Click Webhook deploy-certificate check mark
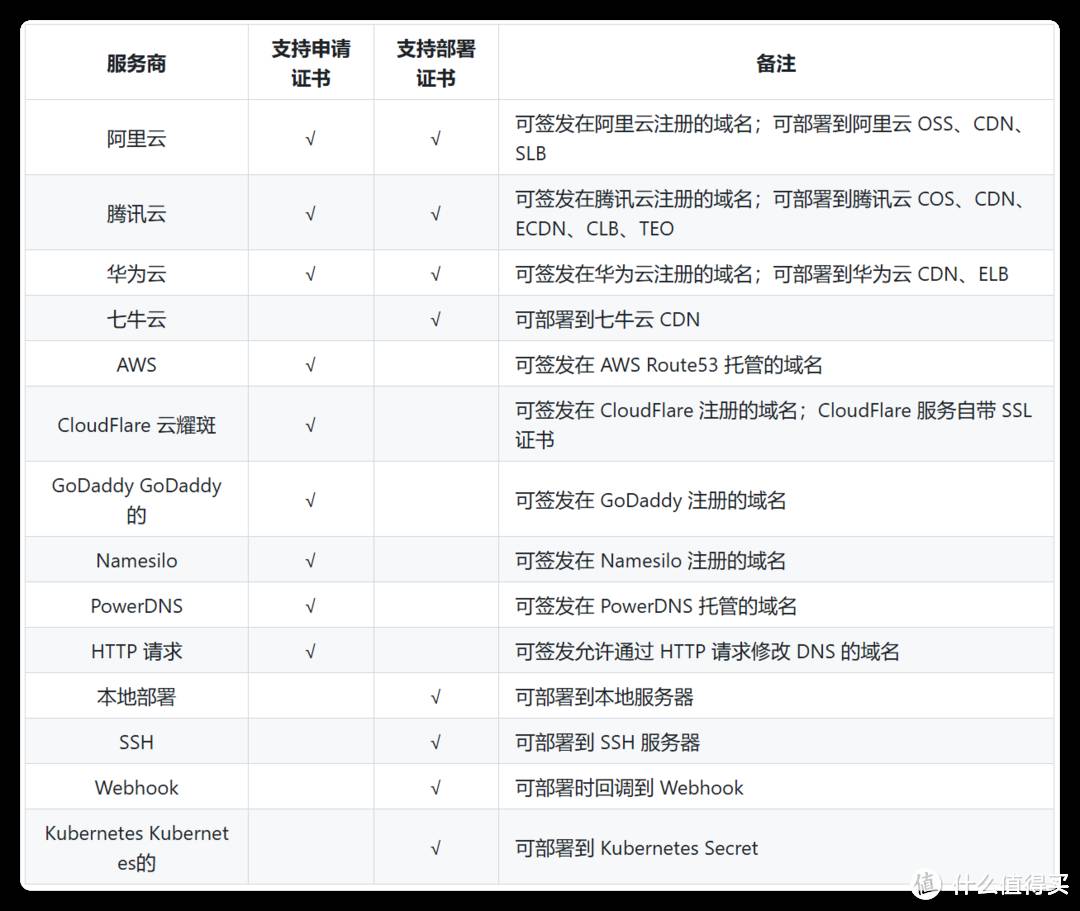The width and height of the screenshot is (1080, 911). (436, 788)
